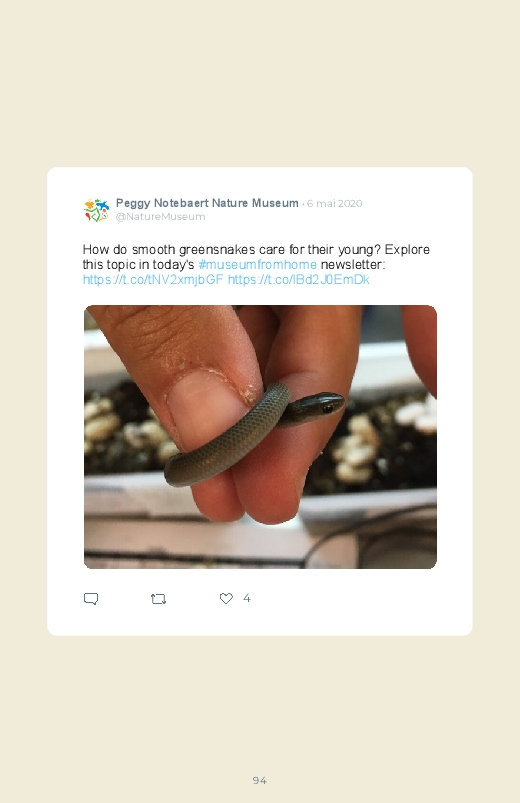Viewport: 520px width, 803px height.
Task: Click the word "newsletter:" in the tweet
Action: (352, 264)
